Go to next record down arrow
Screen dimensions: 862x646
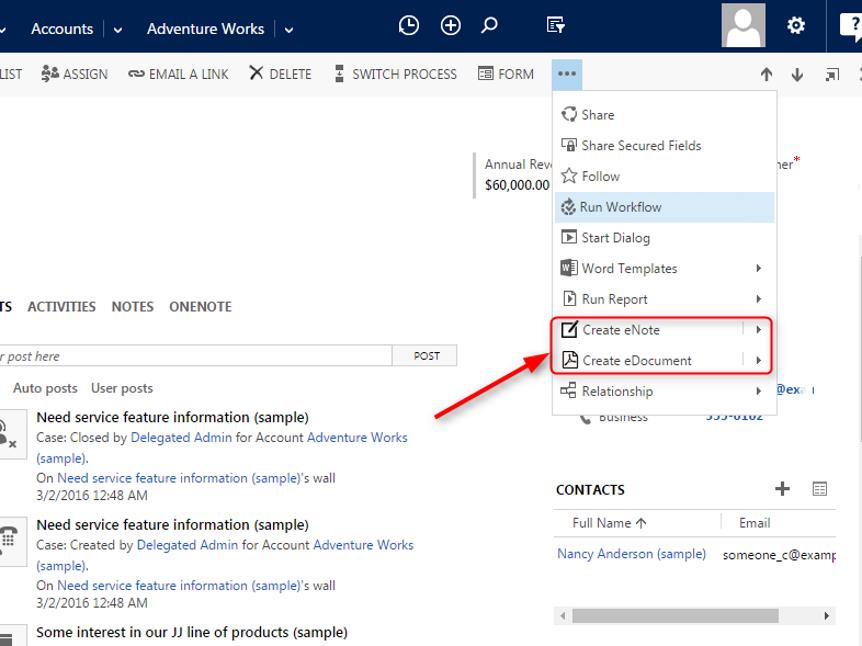pyautogui.click(x=797, y=74)
